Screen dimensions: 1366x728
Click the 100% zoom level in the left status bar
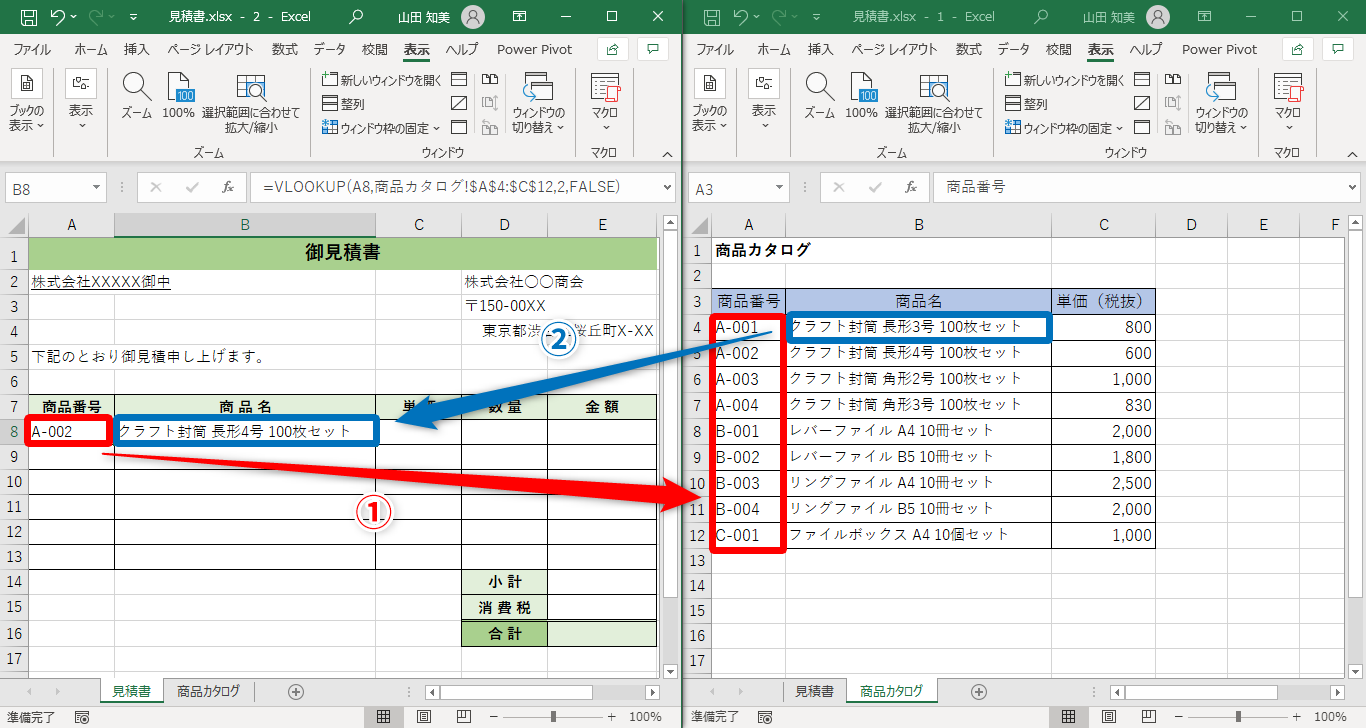point(645,717)
